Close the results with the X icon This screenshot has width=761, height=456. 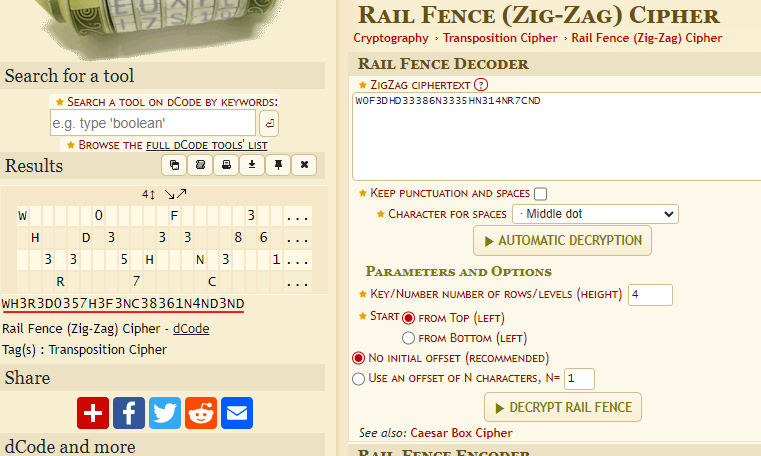click(304, 165)
